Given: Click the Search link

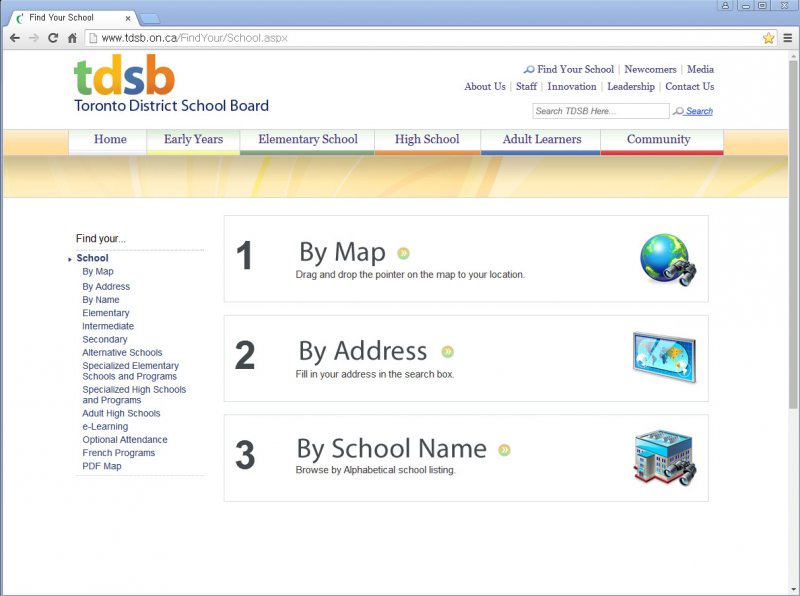Looking at the screenshot, I should 699,111.
